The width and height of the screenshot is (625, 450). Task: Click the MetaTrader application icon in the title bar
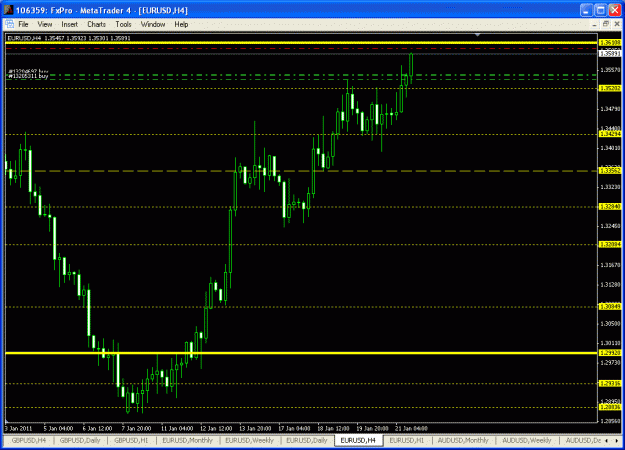tap(8, 10)
